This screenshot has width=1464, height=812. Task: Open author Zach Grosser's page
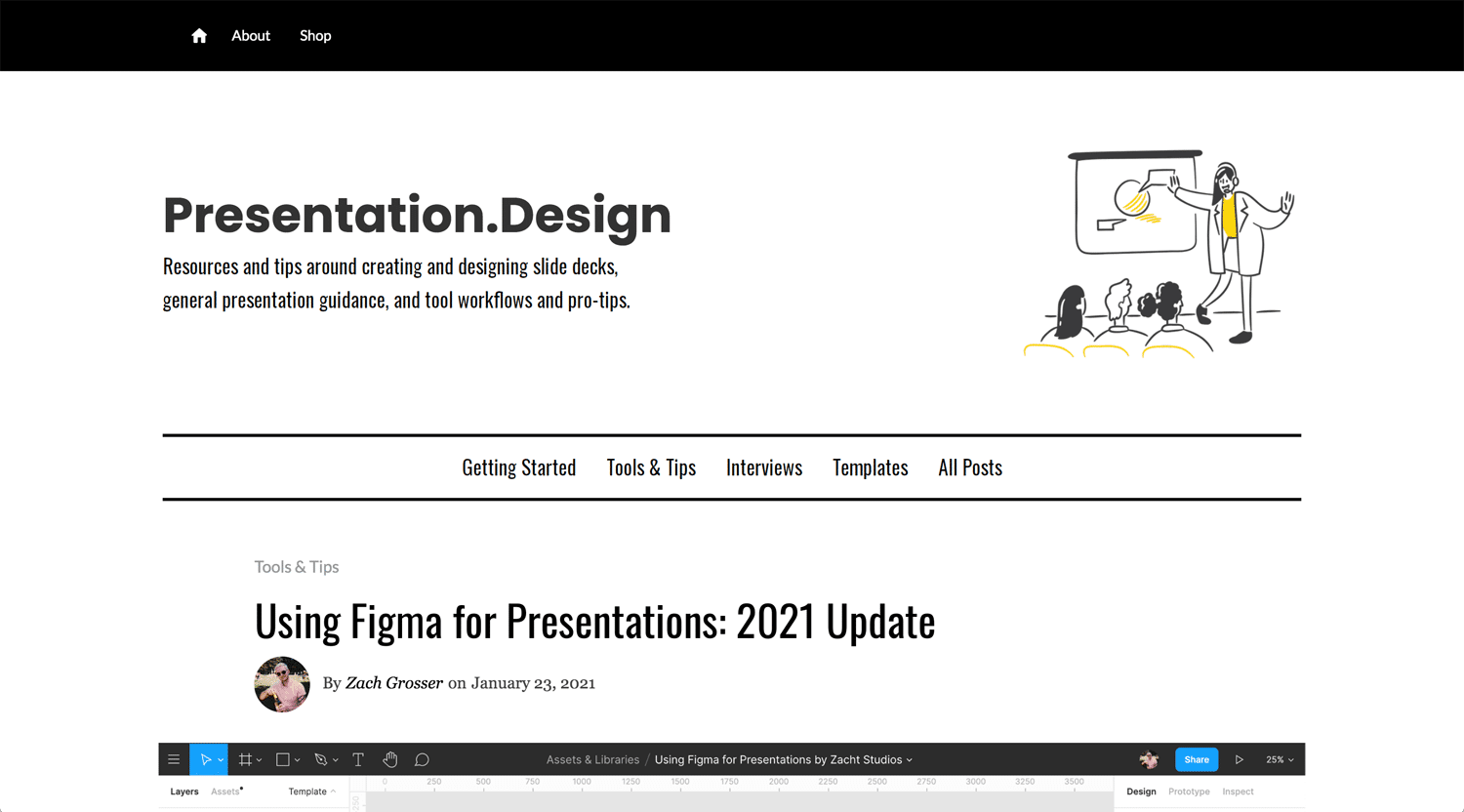(394, 683)
